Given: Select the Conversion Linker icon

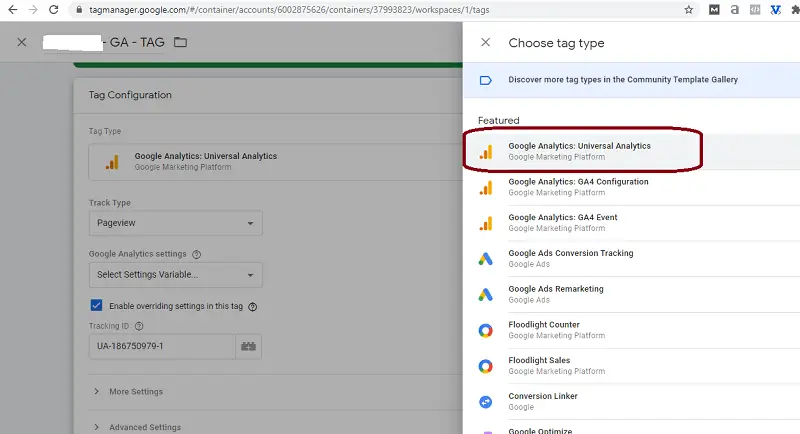Looking at the screenshot, I should coord(486,401).
